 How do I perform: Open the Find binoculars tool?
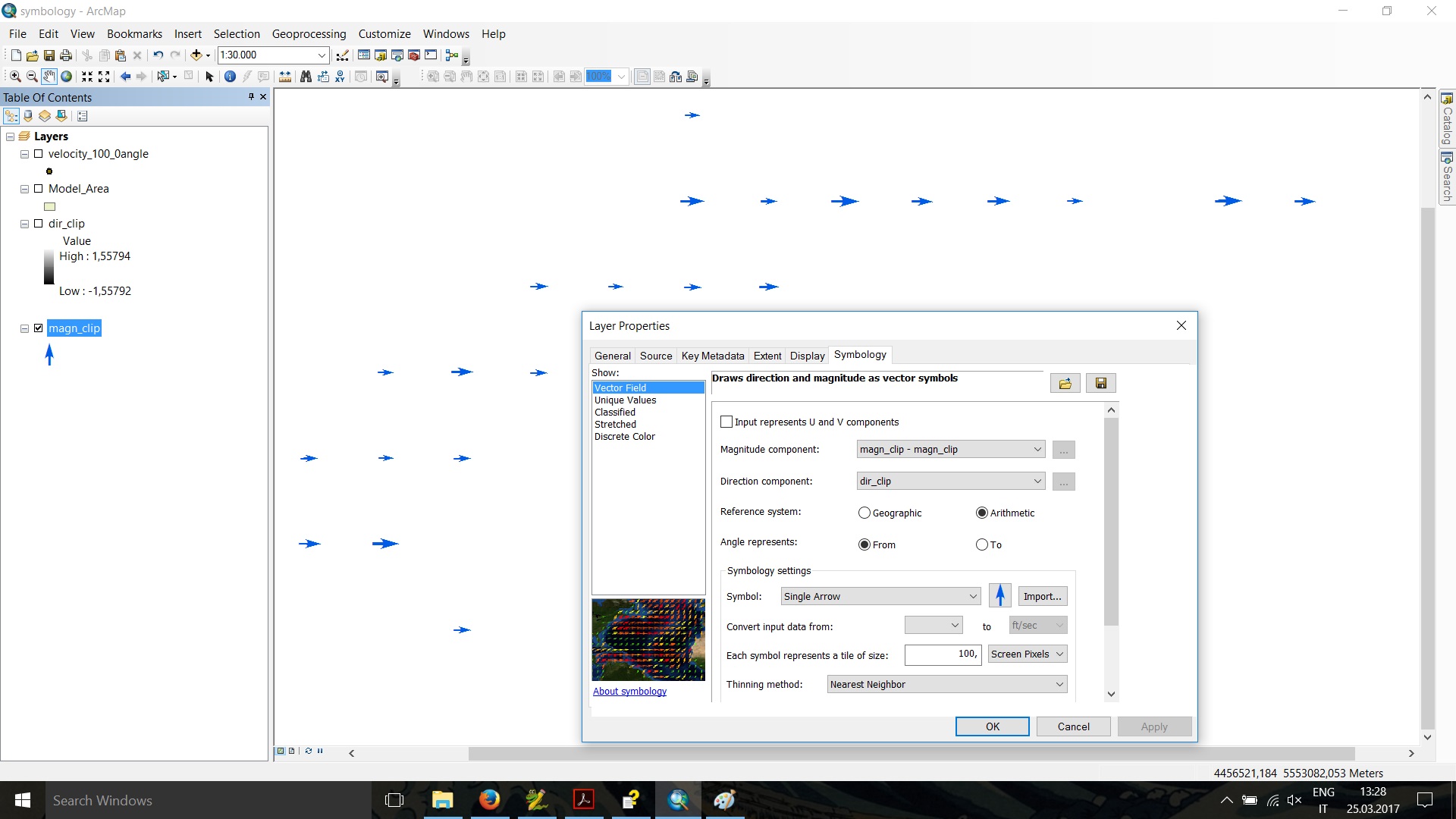306,77
